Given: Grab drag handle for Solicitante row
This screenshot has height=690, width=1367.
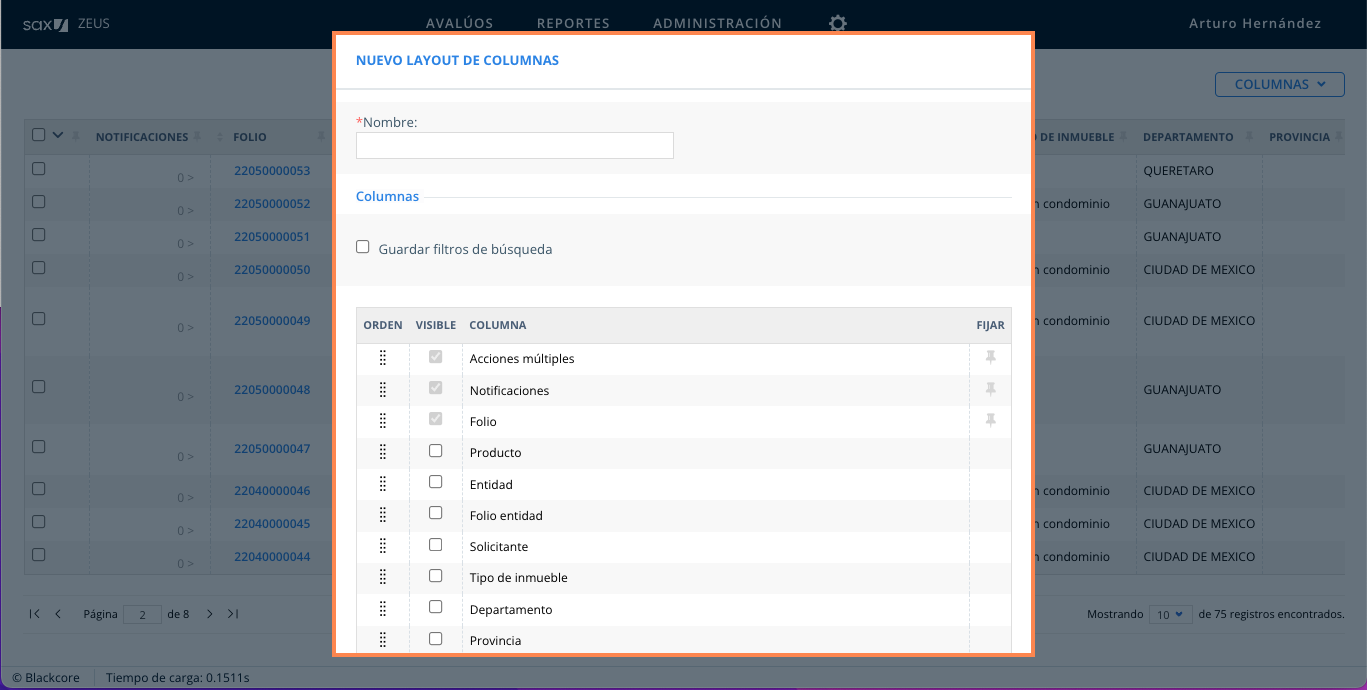Looking at the screenshot, I should (x=383, y=546).
